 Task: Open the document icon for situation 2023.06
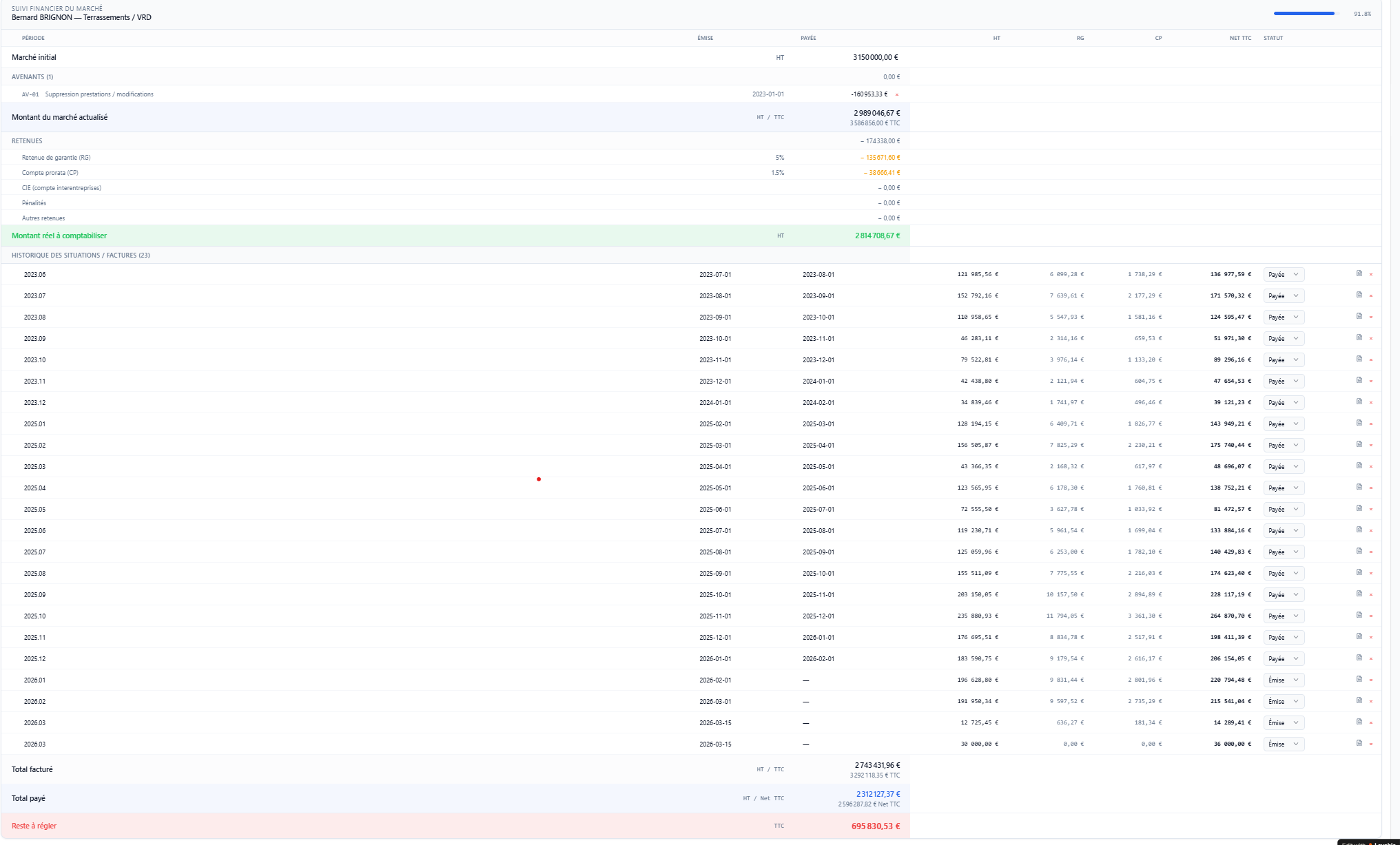pyautogui.click(x=1359, y=273)
